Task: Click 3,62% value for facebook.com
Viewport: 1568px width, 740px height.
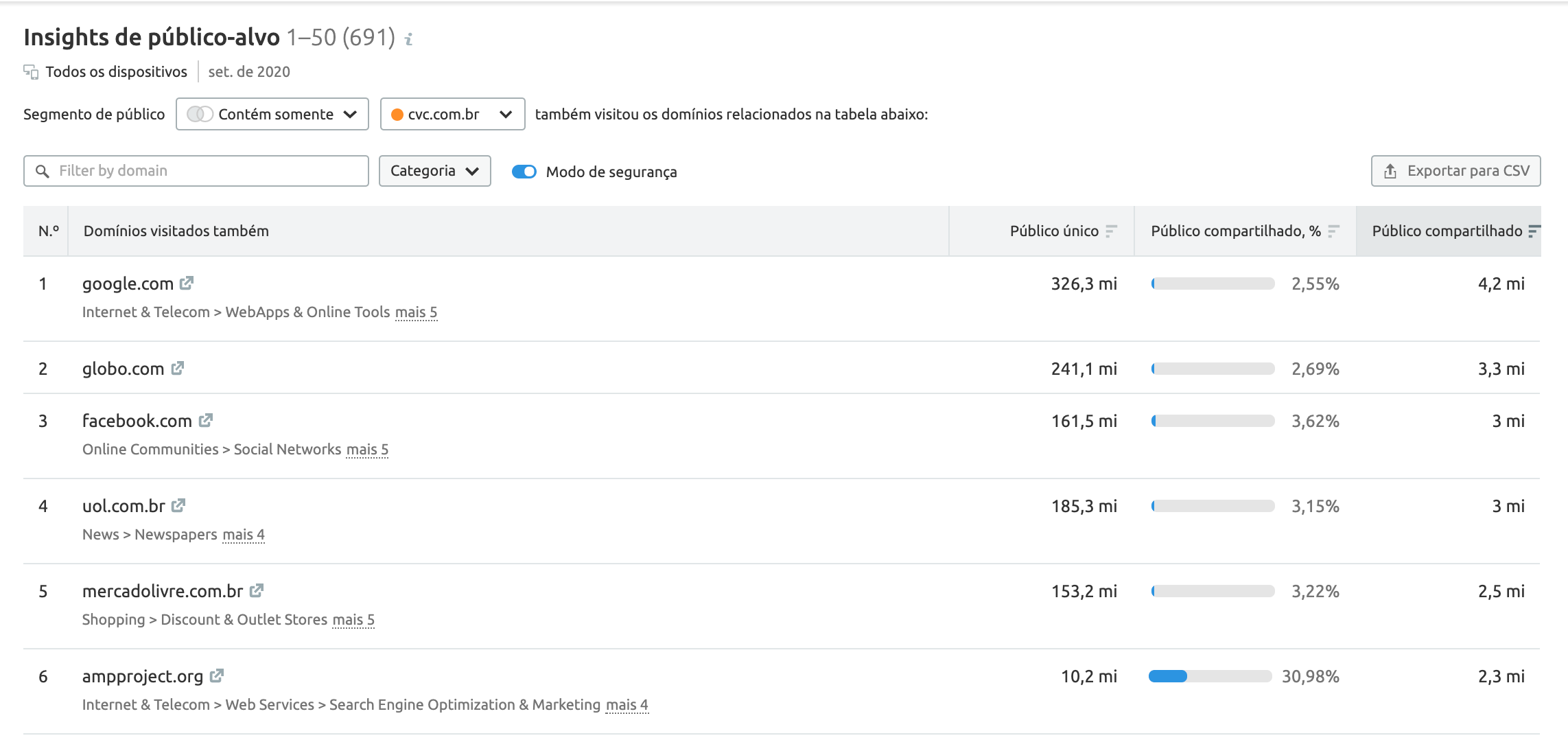Action: click(x=1315, y=421)
